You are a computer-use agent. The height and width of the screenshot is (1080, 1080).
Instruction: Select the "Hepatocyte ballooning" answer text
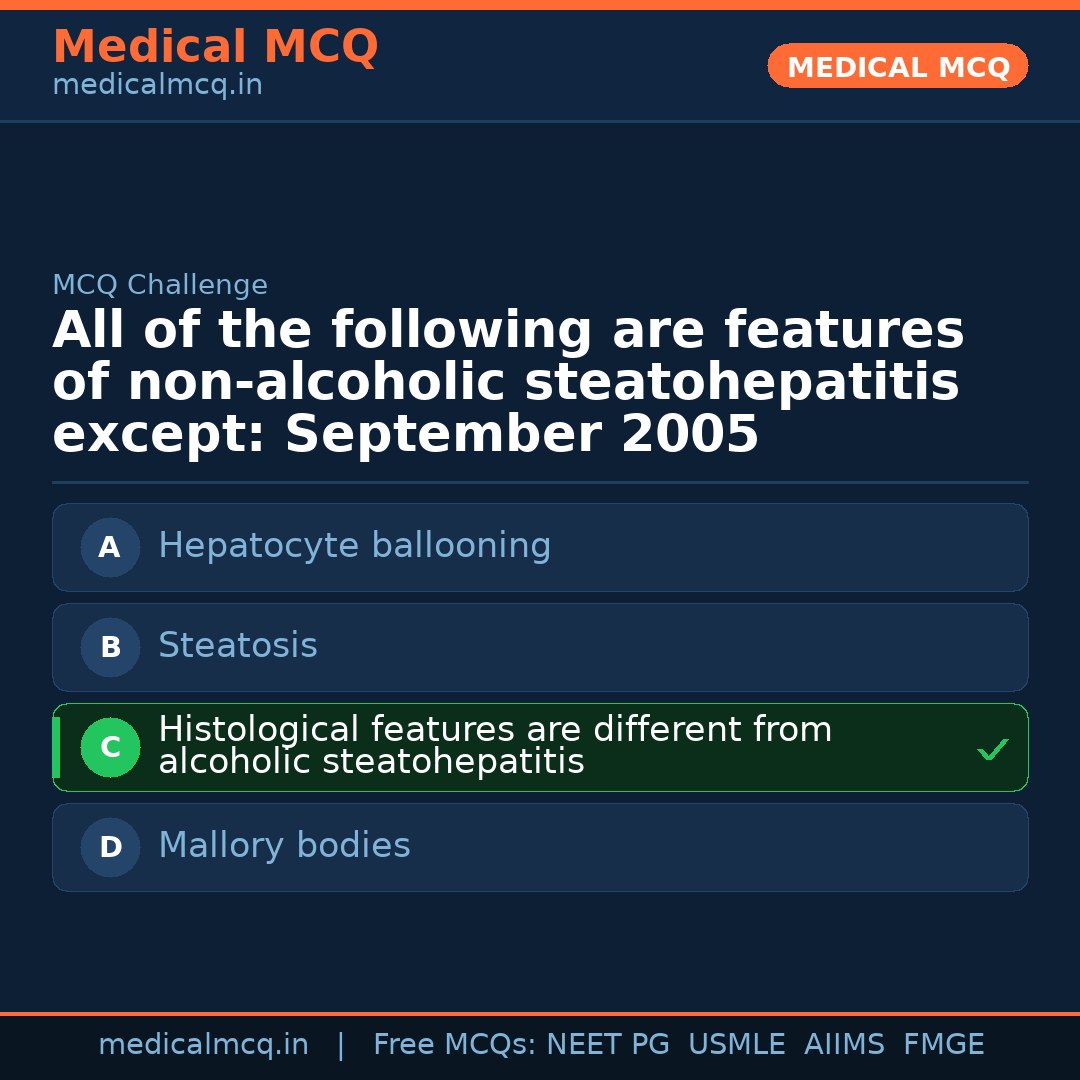[354, 546]
